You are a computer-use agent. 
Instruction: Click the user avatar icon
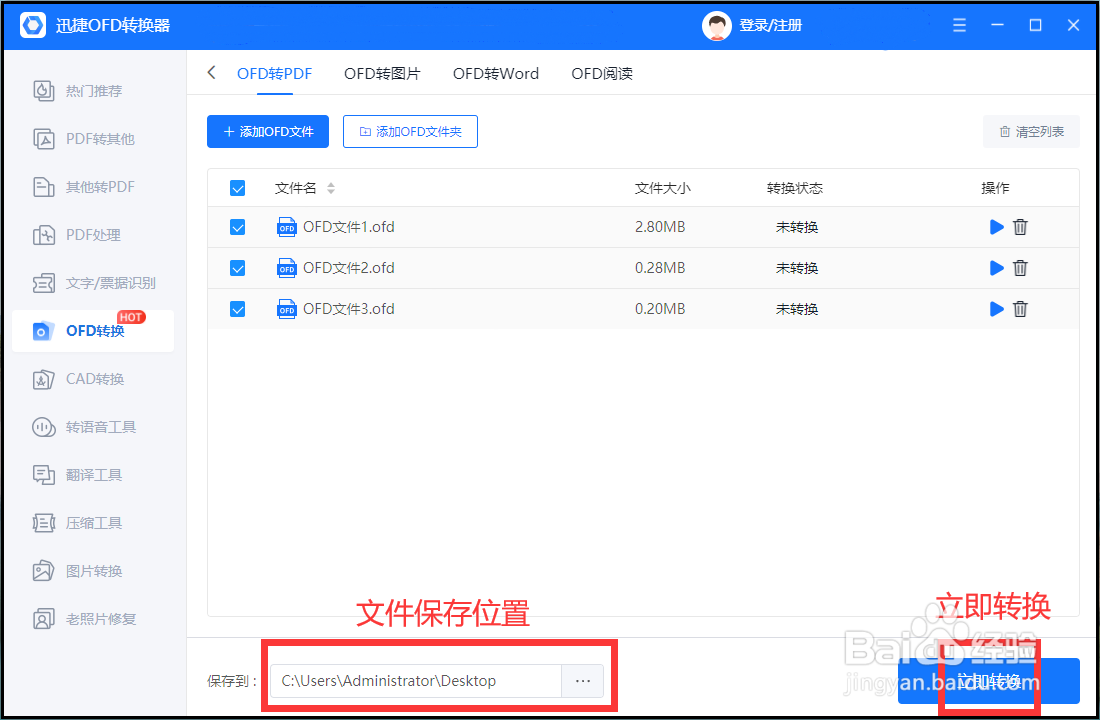point(716,26)
